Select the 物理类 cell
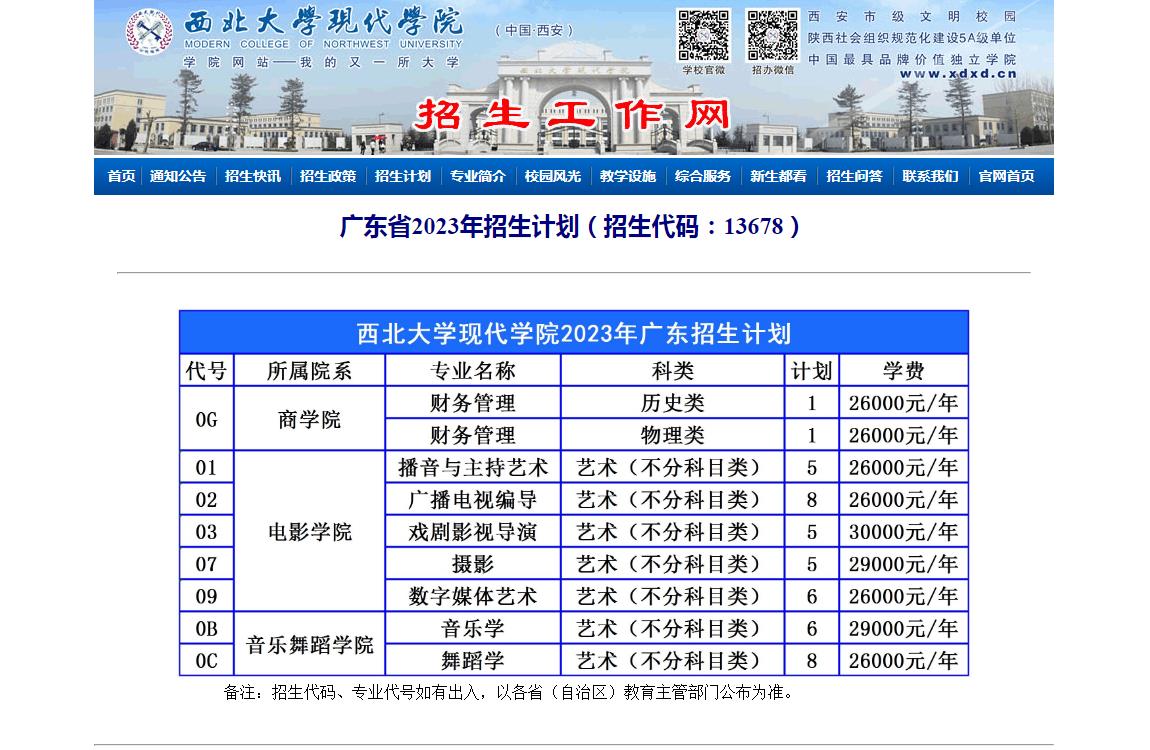This screenshot has height=750, width=1150. [673, 435]
